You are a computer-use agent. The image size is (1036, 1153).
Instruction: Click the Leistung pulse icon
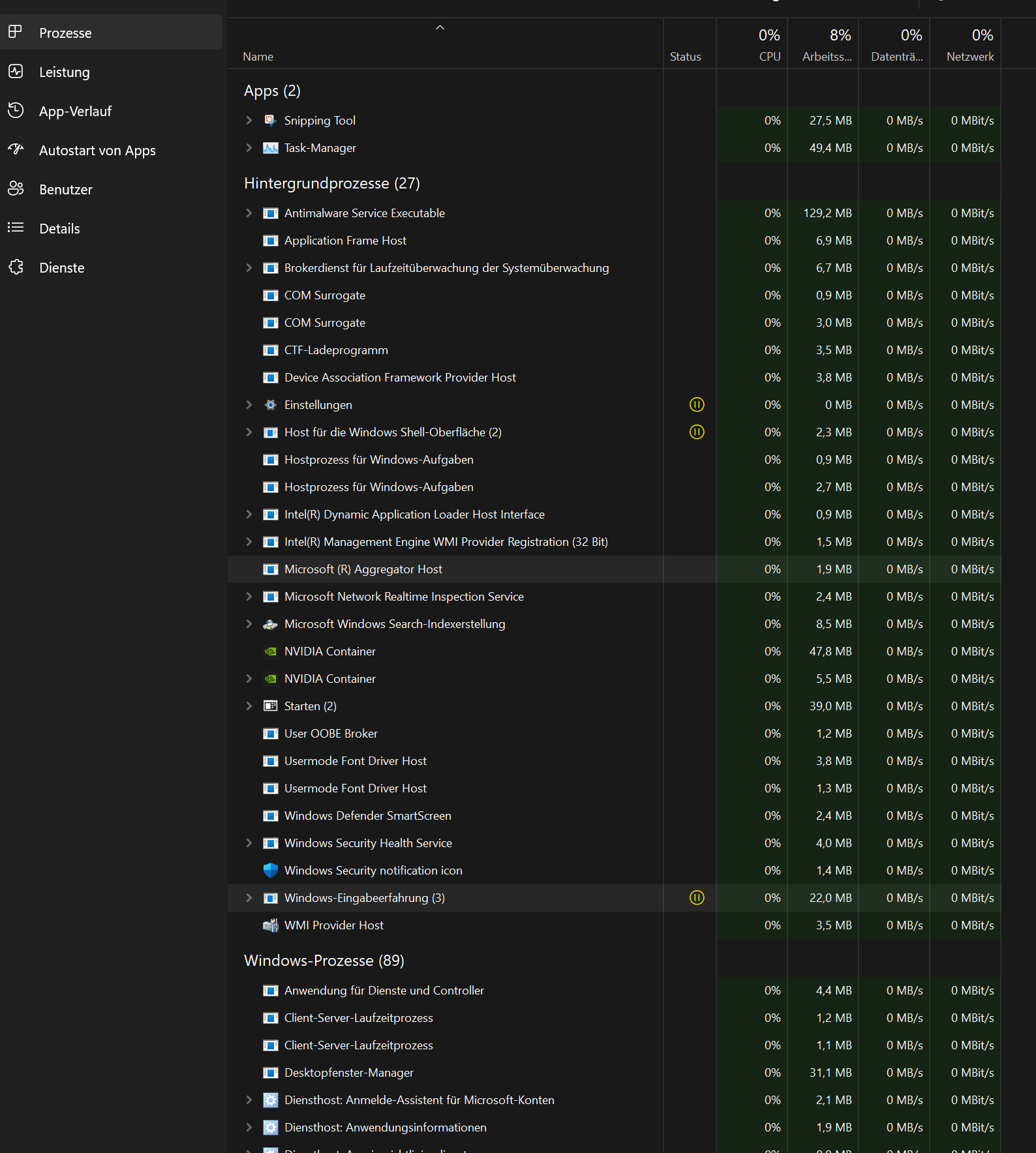[x=16, y=71]
